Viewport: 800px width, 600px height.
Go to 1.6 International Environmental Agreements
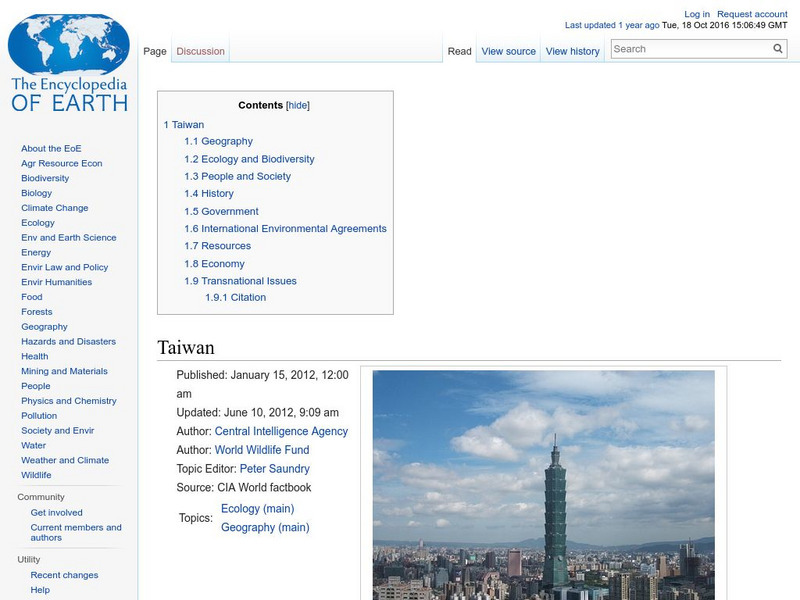285,229
